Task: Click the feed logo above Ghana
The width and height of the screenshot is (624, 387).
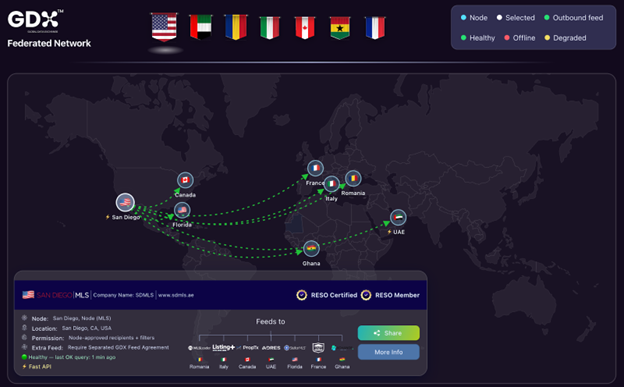Action: coord(342,348)
